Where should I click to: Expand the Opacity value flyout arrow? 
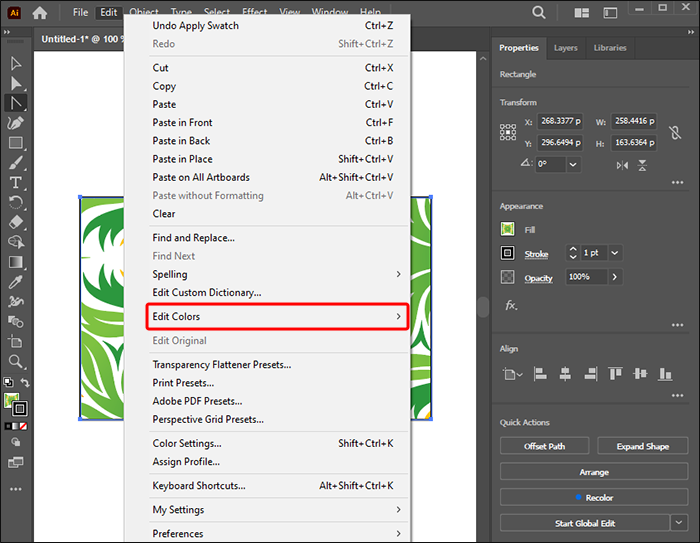pyautogui.click(x=614, y=277)
